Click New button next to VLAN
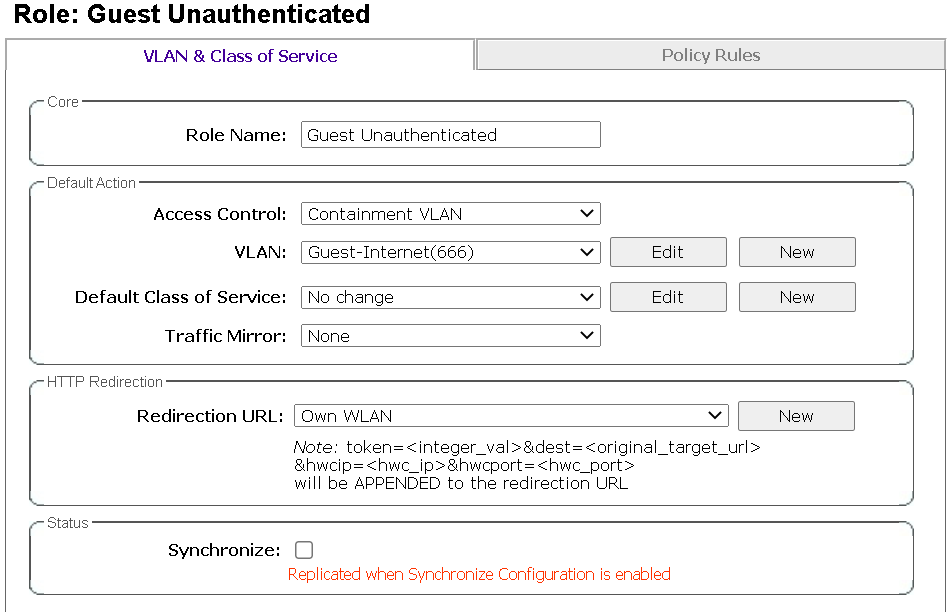 pyautogui.click(x=797, y=252)
